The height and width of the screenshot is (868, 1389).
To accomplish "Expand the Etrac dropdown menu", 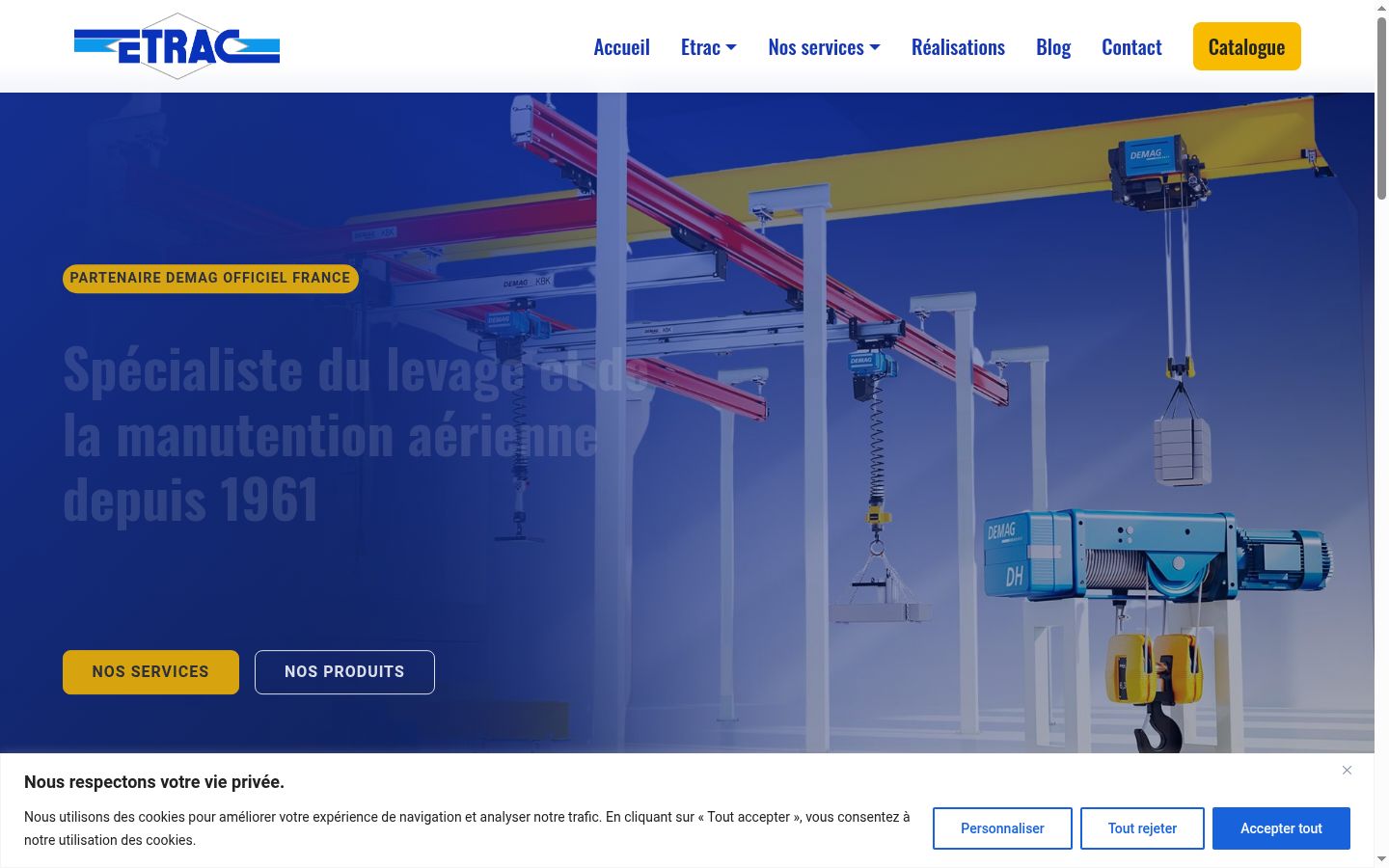I will 709,46.
